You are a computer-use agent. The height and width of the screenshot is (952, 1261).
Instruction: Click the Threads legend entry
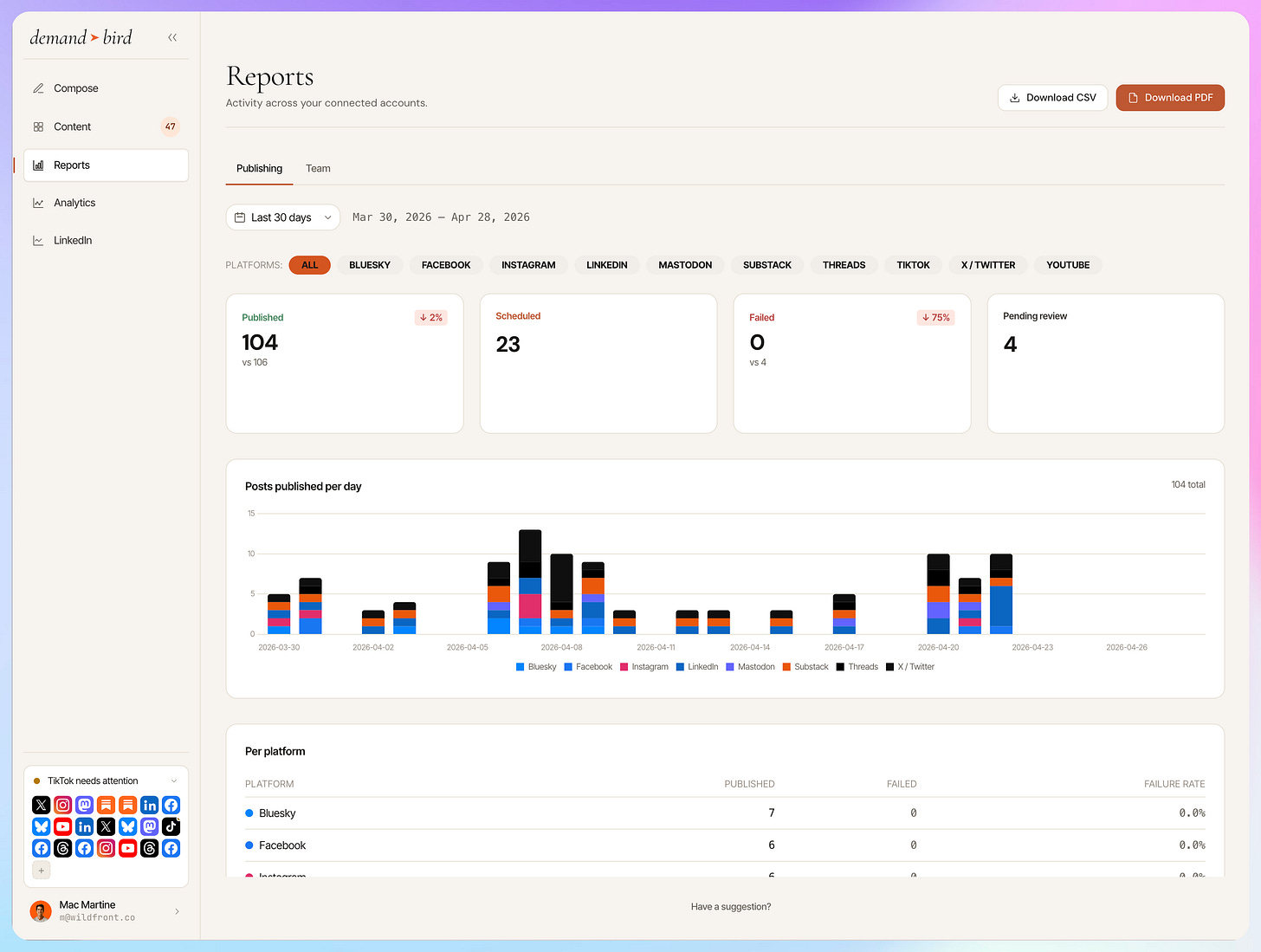click(857, 667)
